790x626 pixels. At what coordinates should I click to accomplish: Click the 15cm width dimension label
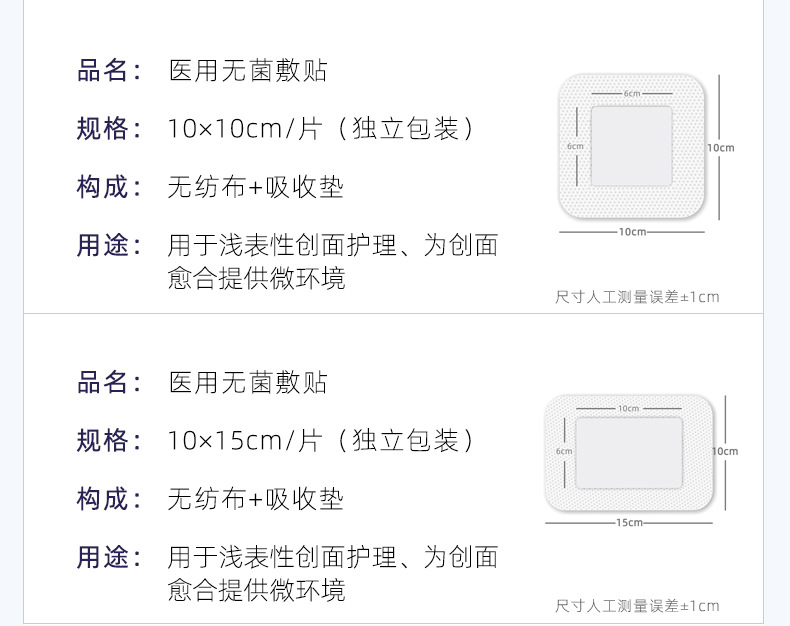[x=629, y=522]
